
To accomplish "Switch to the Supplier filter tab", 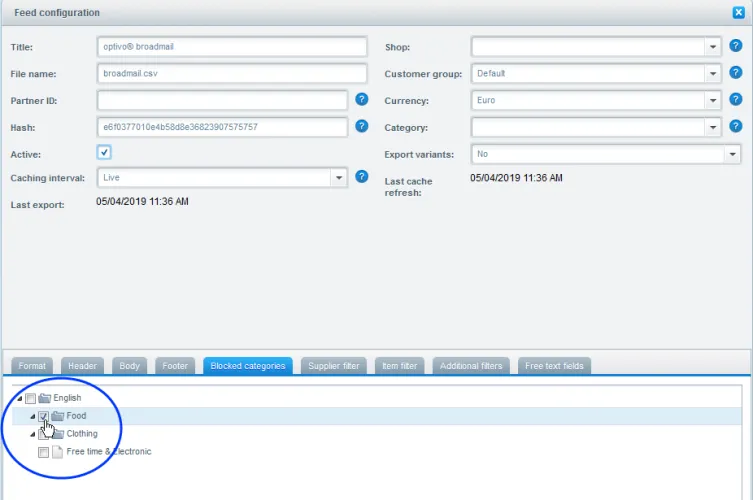I will (x=334, y=366).
